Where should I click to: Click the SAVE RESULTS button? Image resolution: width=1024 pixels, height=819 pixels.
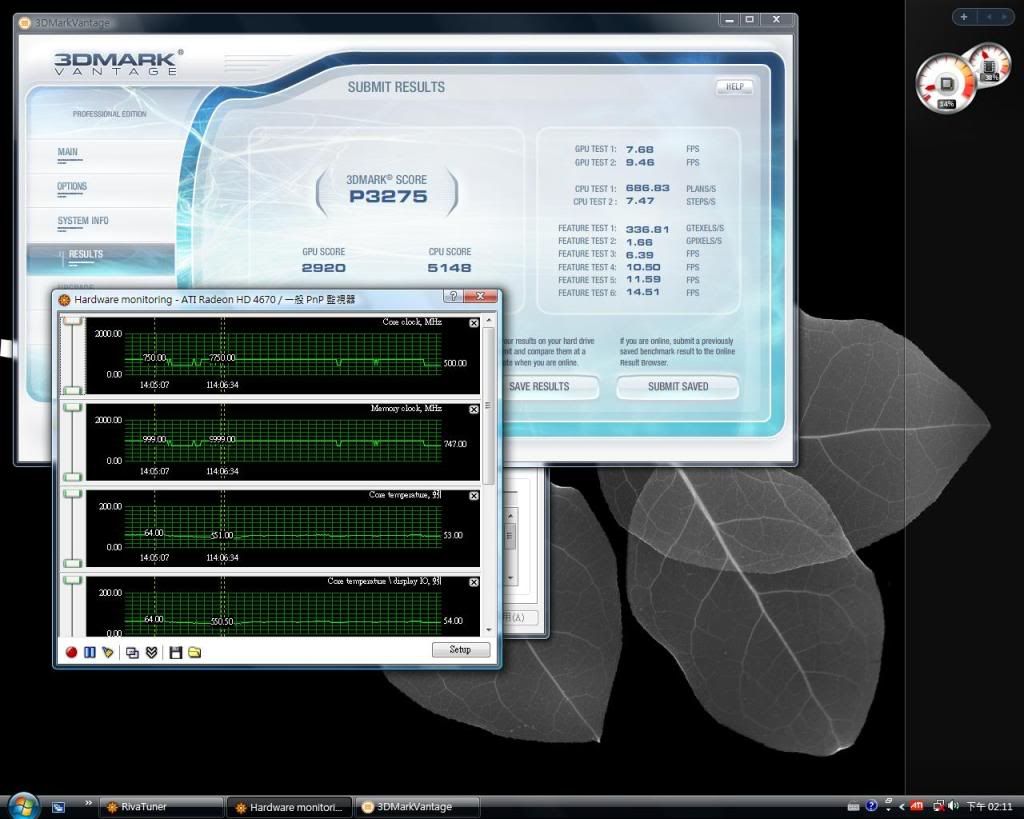tap(539, 387)
